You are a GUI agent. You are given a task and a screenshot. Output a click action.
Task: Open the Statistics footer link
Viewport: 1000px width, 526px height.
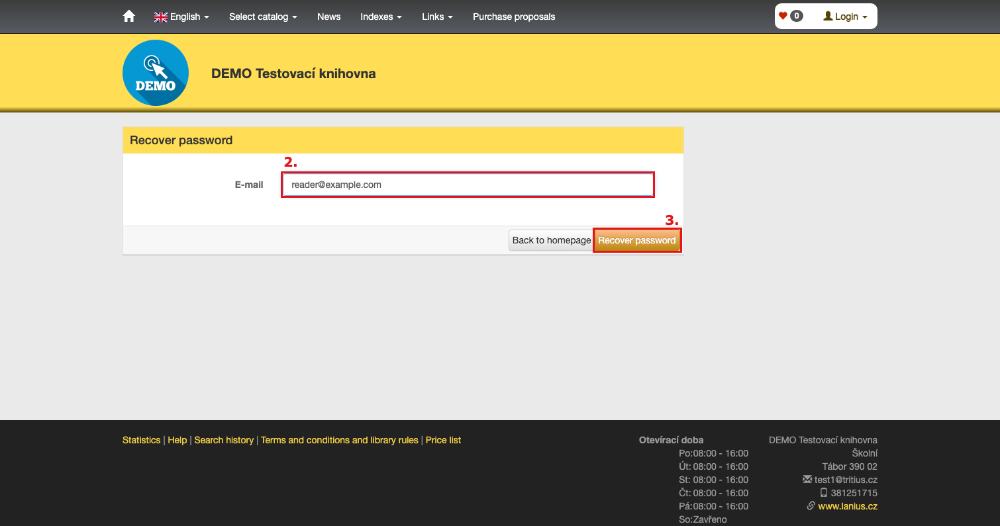pos(141,440)
